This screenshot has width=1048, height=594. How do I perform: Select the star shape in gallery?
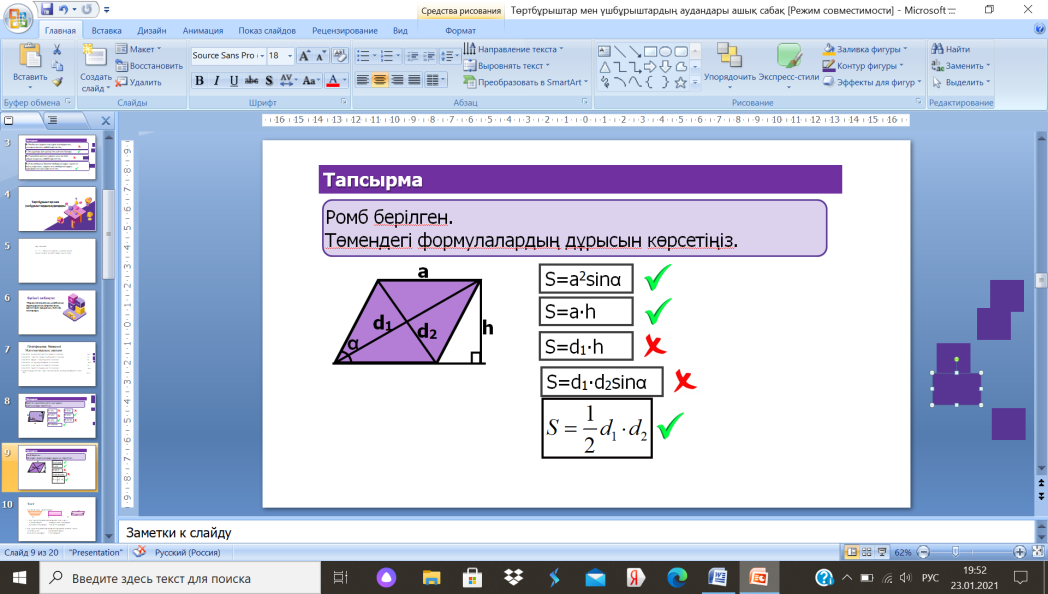point(680,82)
